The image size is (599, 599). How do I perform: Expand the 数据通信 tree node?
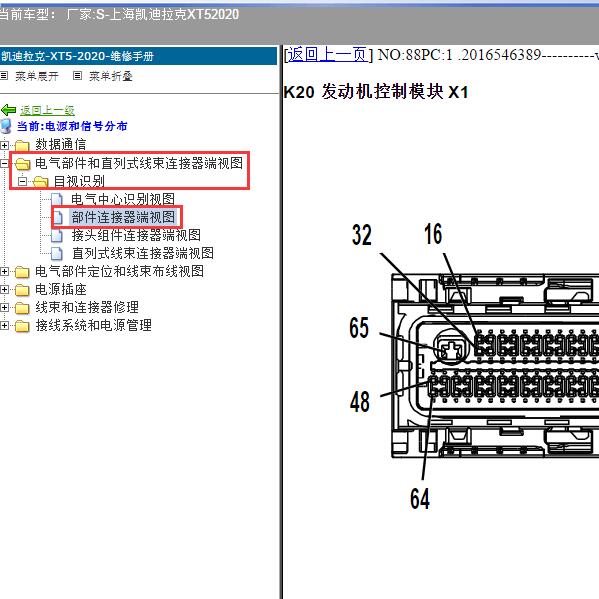4,145
